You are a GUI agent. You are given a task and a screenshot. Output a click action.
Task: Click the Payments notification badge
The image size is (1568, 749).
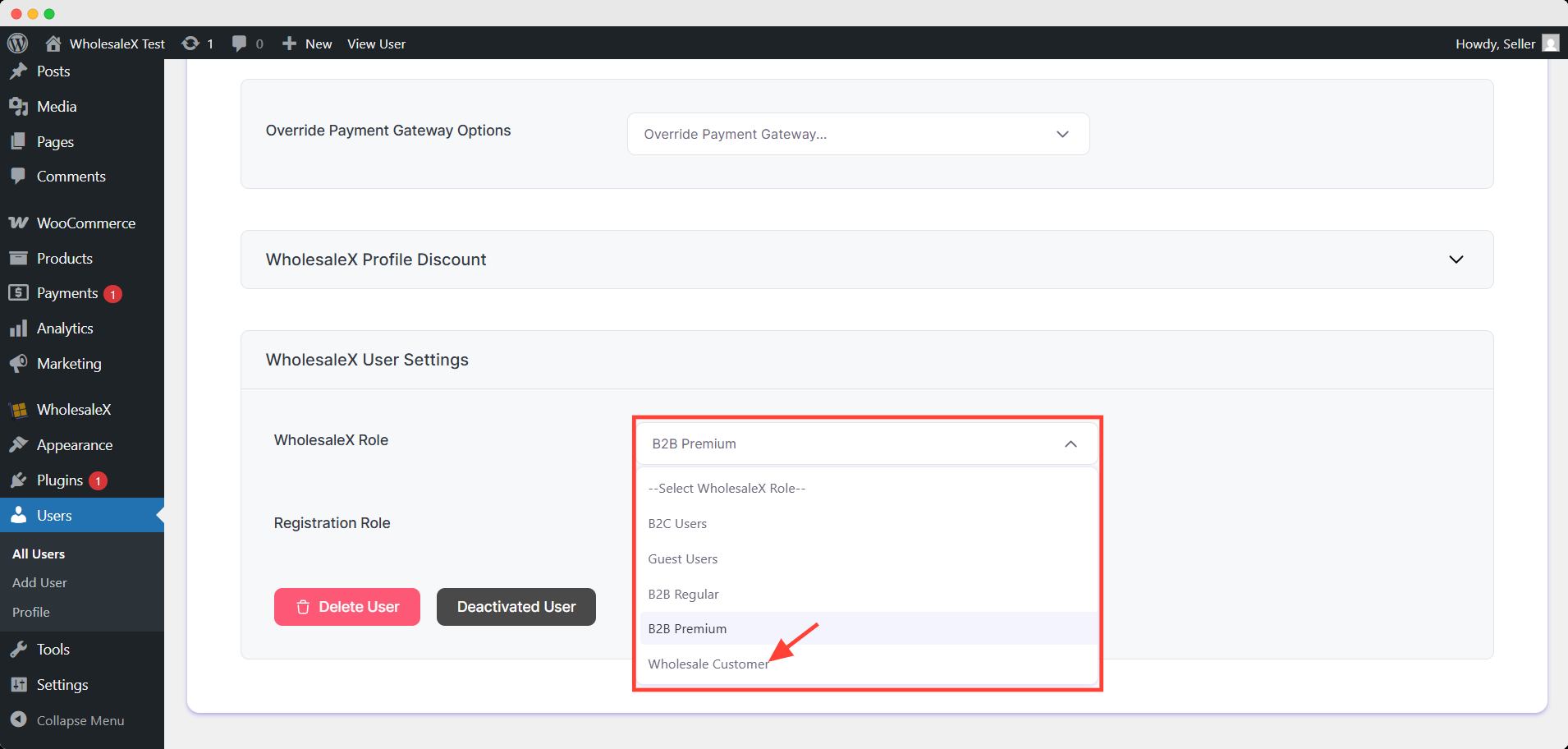(x=113, y=294)
